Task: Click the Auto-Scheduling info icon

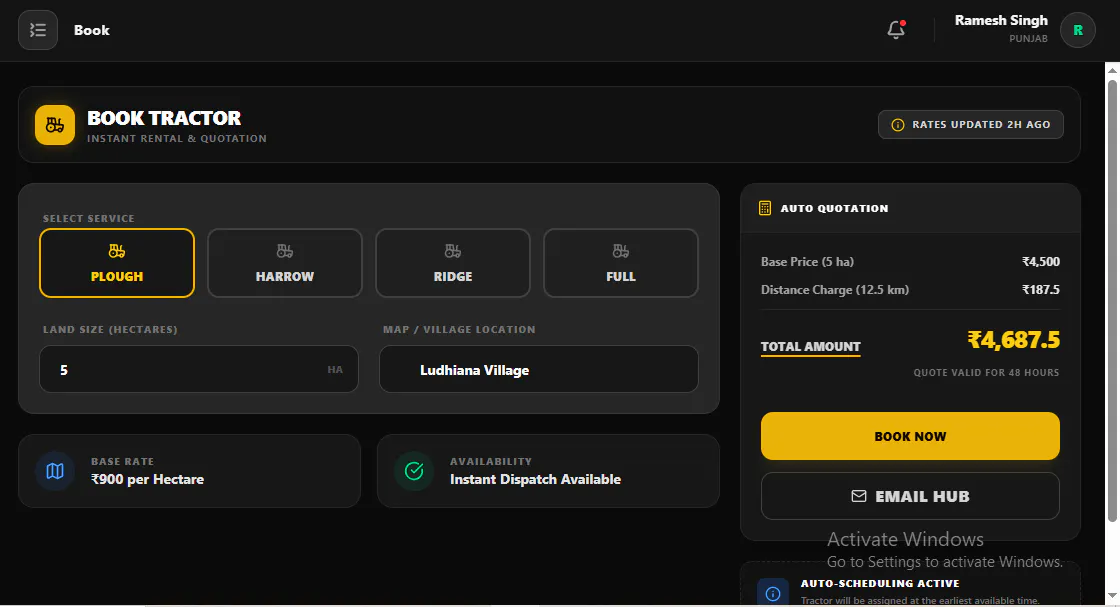Action: coord(773,593)
